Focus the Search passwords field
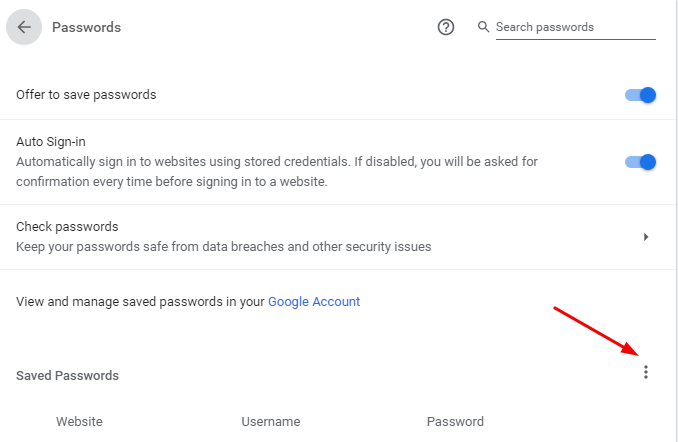Image resolution: width=678 pixels, height=442 pixels. (x=575, y=27)
